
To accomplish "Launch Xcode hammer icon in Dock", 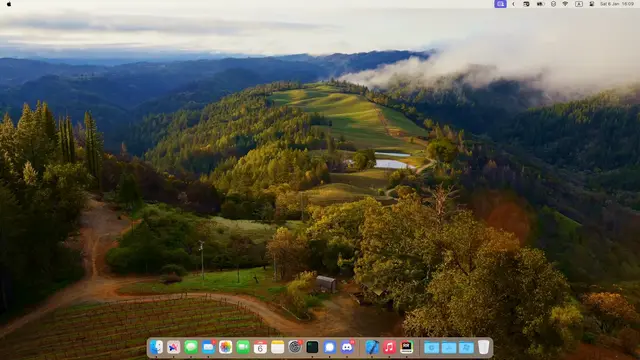I will pyautogui.click(x=372, y=347).
